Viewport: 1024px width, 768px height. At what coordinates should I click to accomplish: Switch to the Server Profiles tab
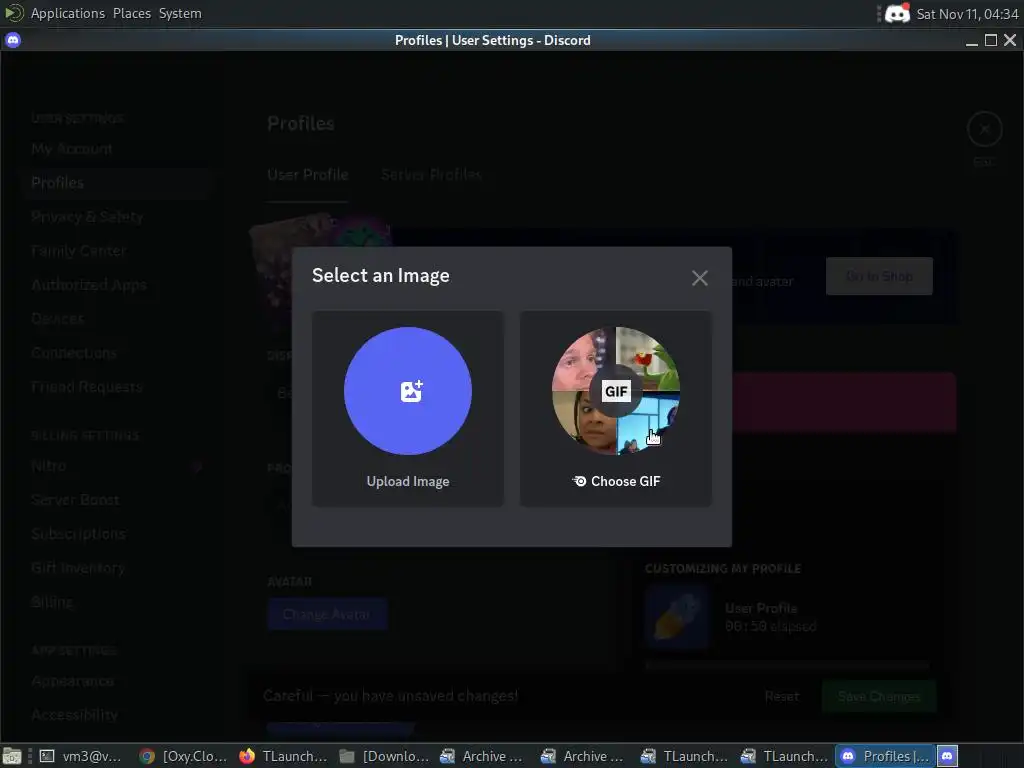[431, 175]
